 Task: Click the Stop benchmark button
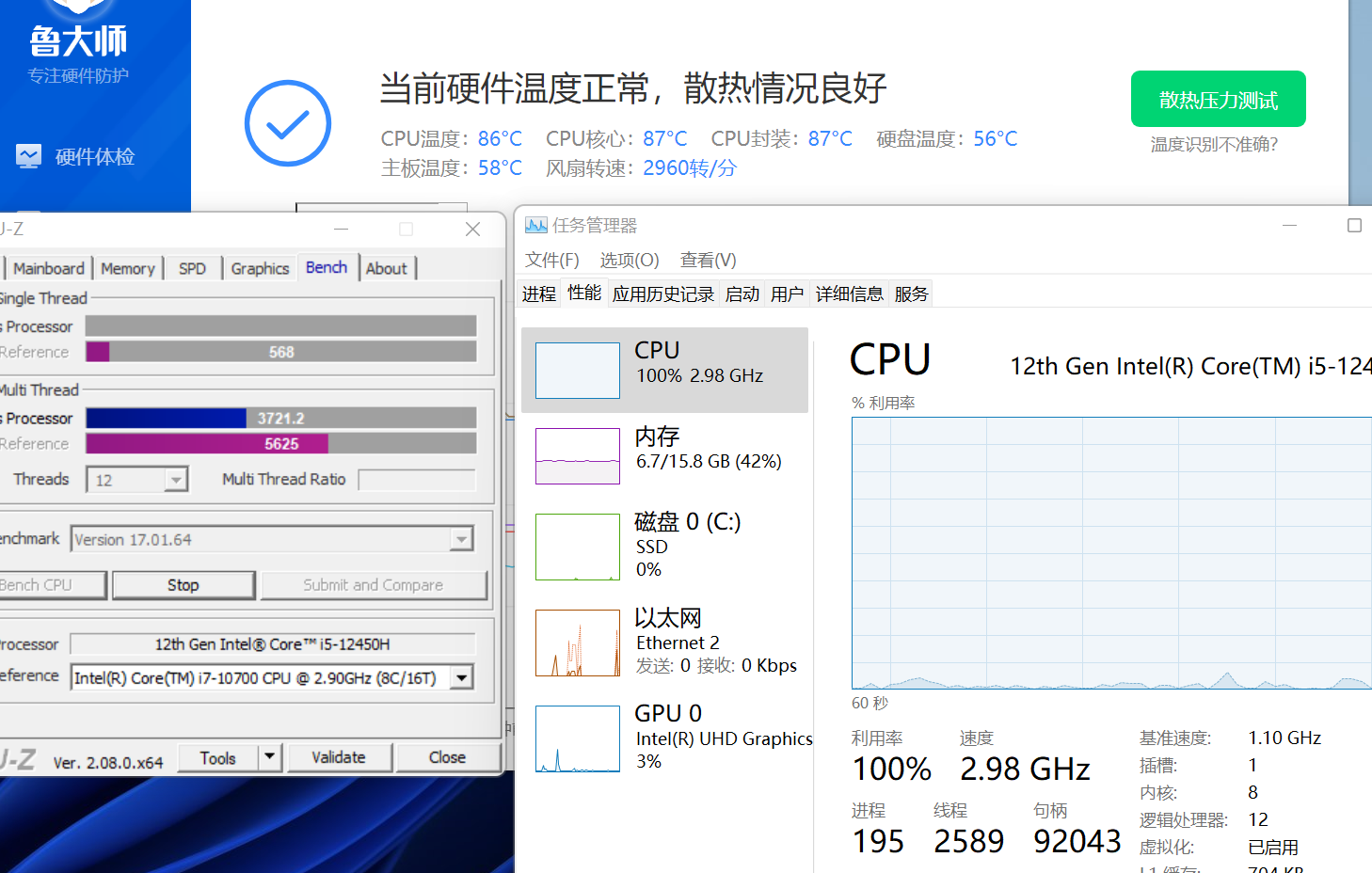point(183,585)
